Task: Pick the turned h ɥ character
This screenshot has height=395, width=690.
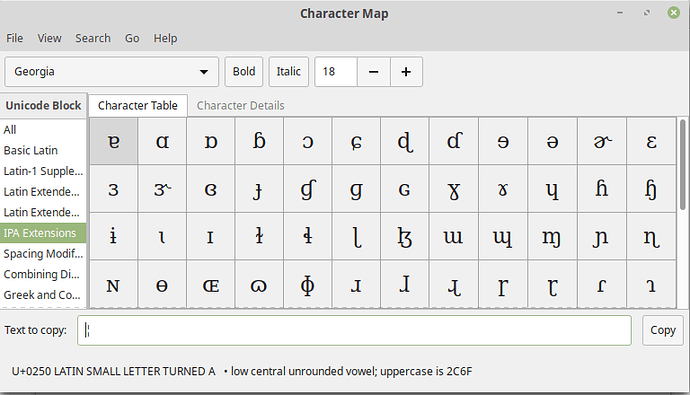Action: [x=552, y=190]
